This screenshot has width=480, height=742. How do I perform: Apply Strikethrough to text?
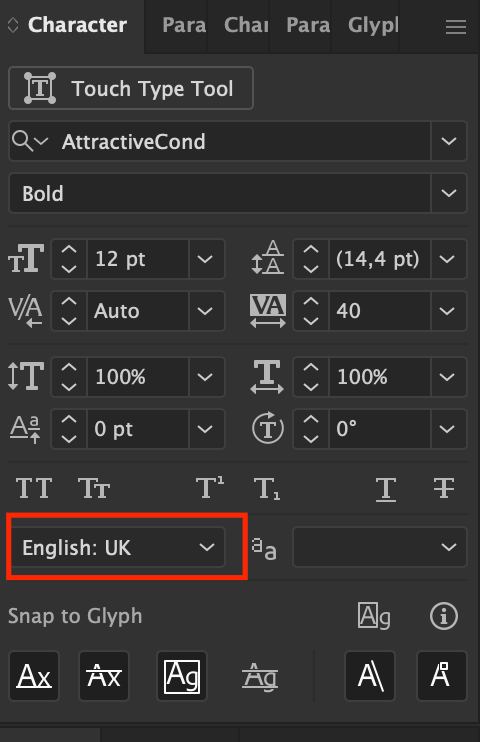pyautogui.click(x=444, y=488)
